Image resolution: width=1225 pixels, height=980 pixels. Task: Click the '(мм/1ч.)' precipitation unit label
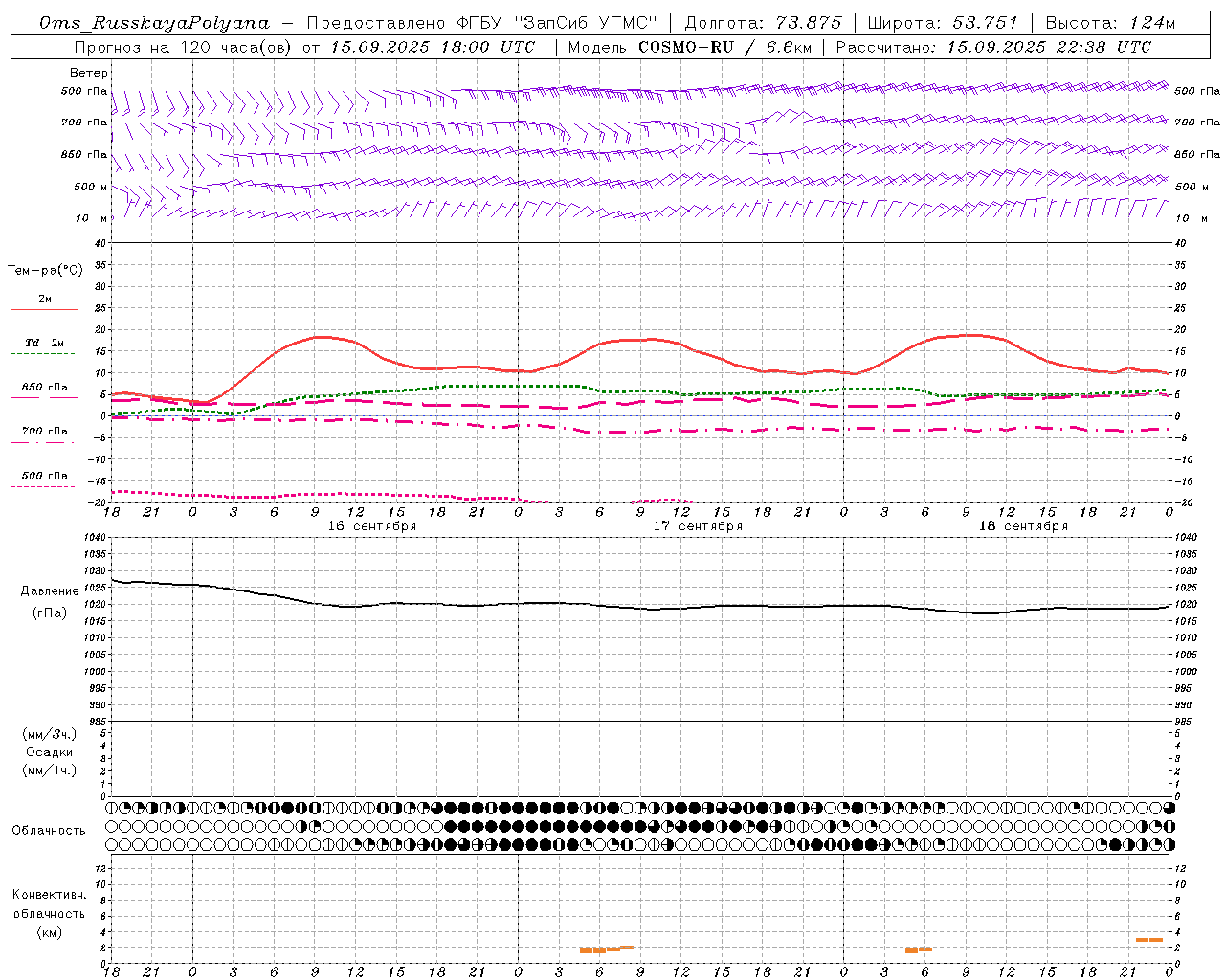pyautogui.click(x=50, y=770)
